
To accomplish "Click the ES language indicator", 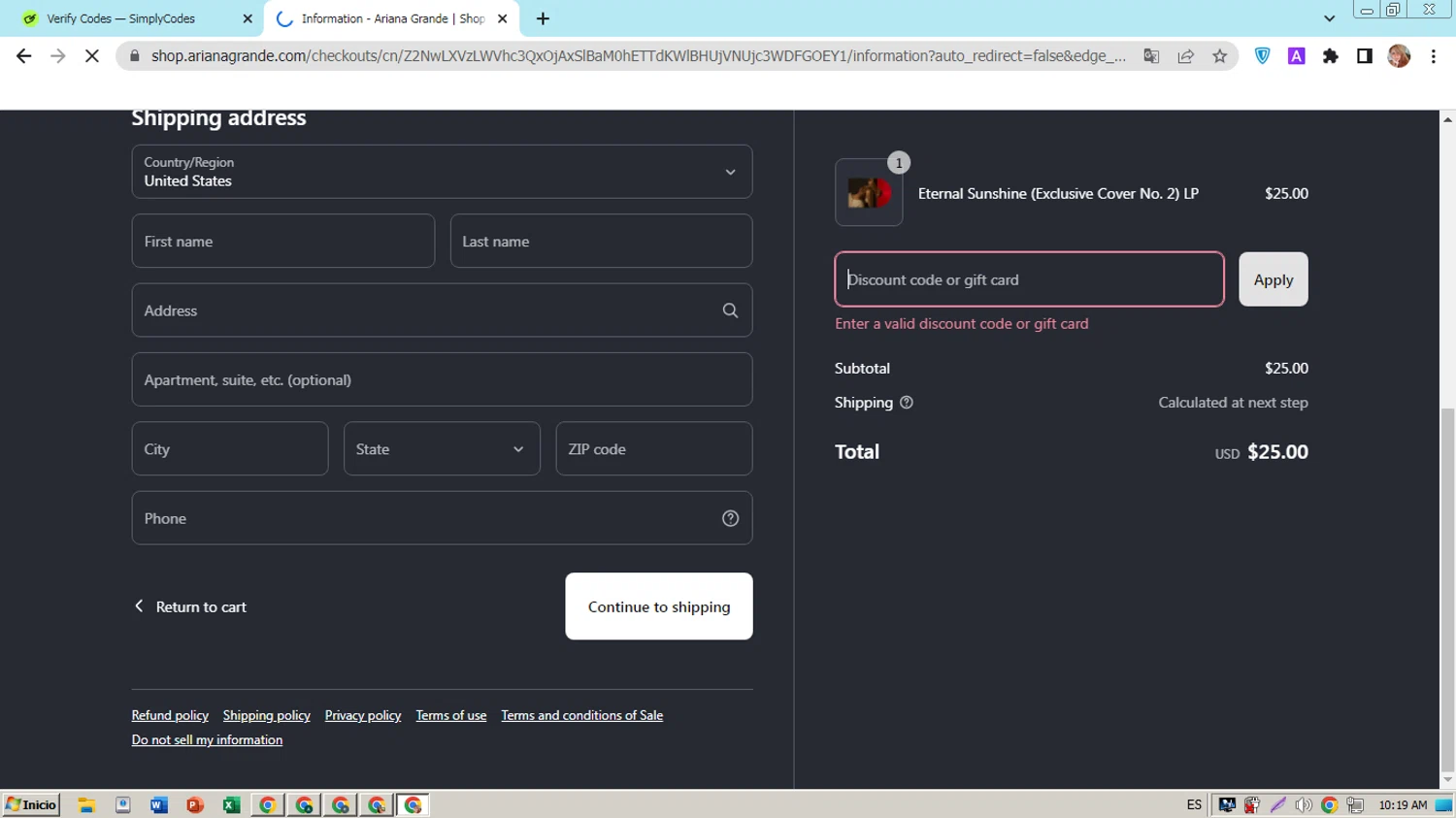I will pos(1194,804).
